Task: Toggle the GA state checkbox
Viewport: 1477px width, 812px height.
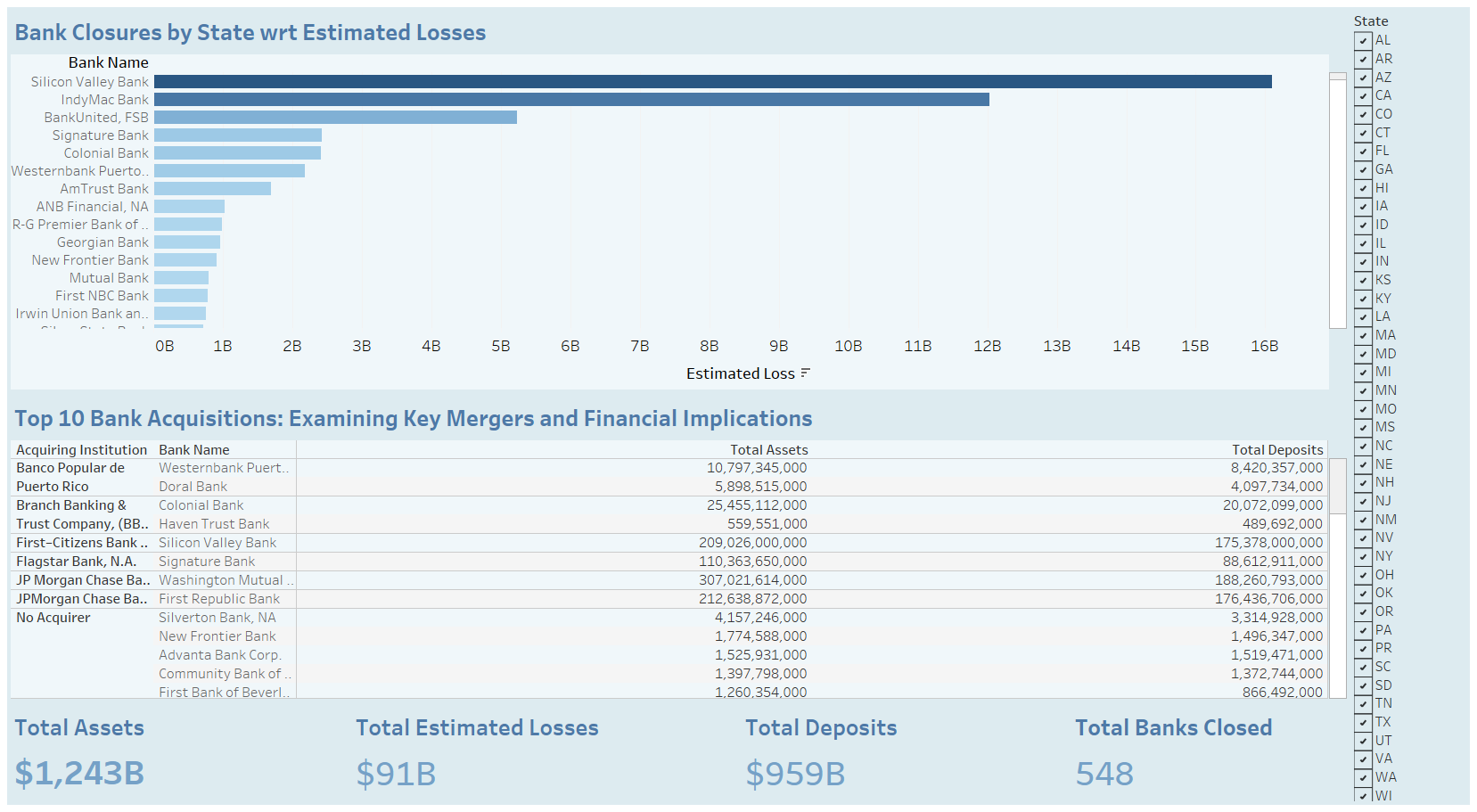Action: point(1363,169)
